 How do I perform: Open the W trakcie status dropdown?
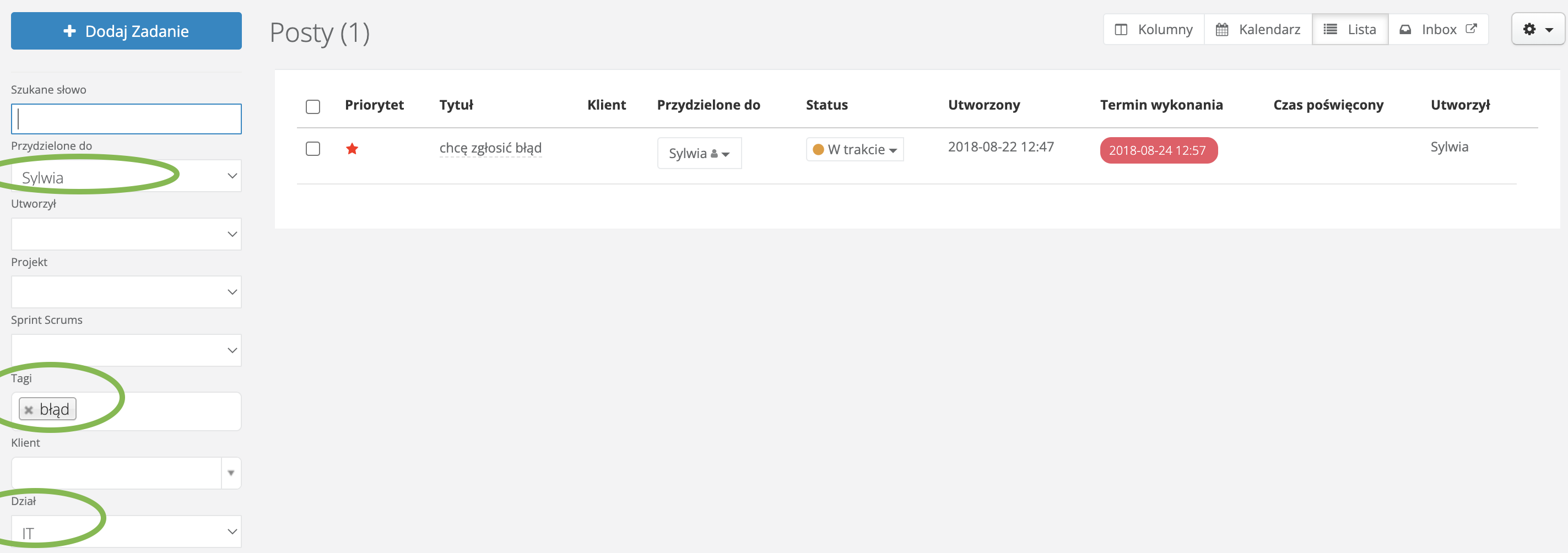click(x=855, y=150)
